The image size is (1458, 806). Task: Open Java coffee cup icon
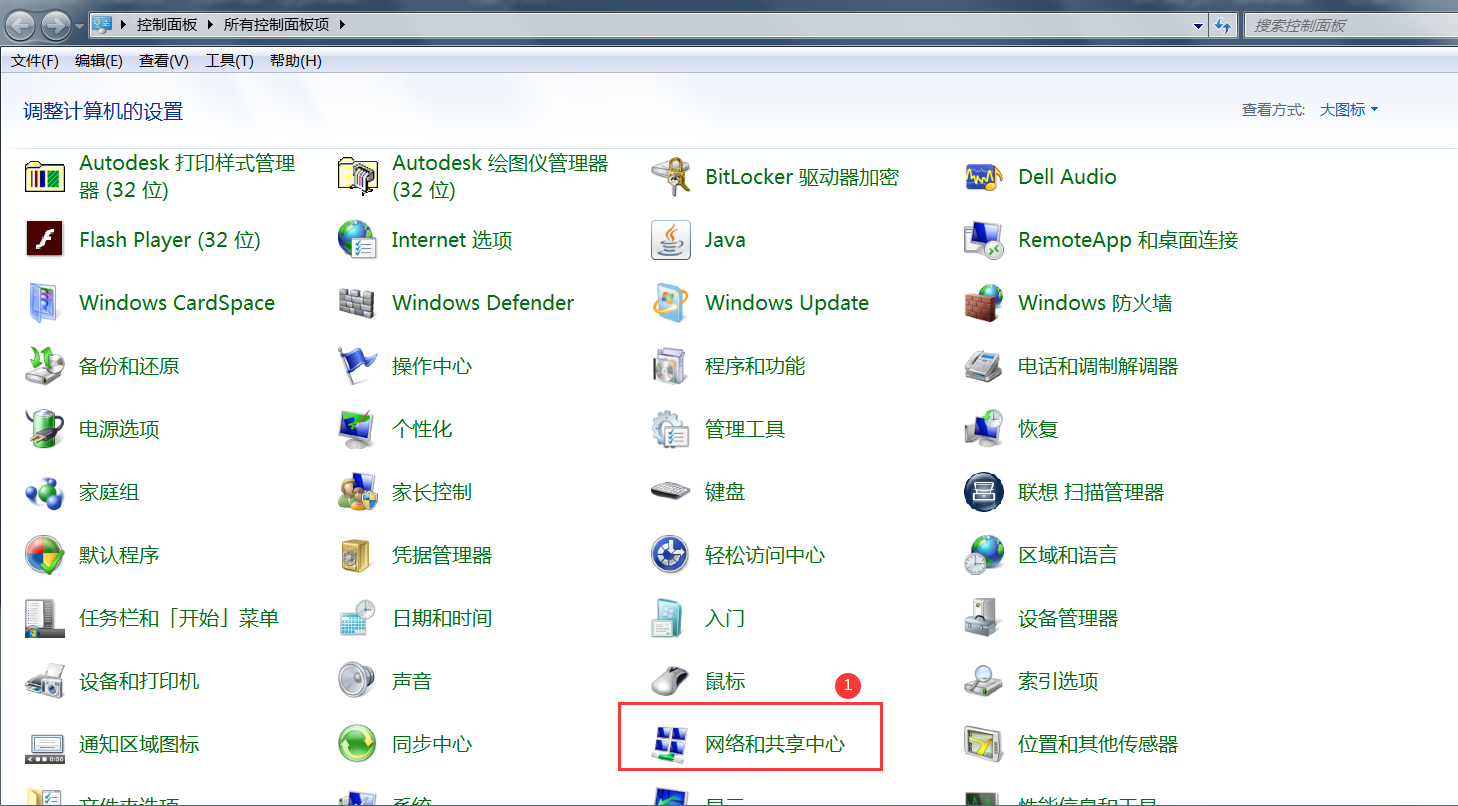pos(670,240)
